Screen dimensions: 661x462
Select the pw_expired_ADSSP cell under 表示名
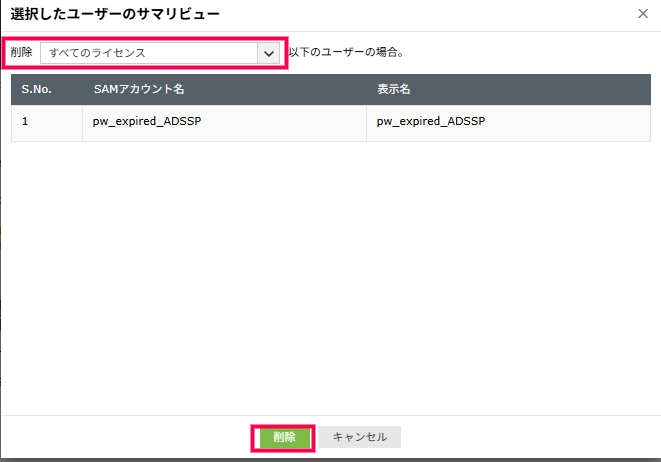pos(508,122)
